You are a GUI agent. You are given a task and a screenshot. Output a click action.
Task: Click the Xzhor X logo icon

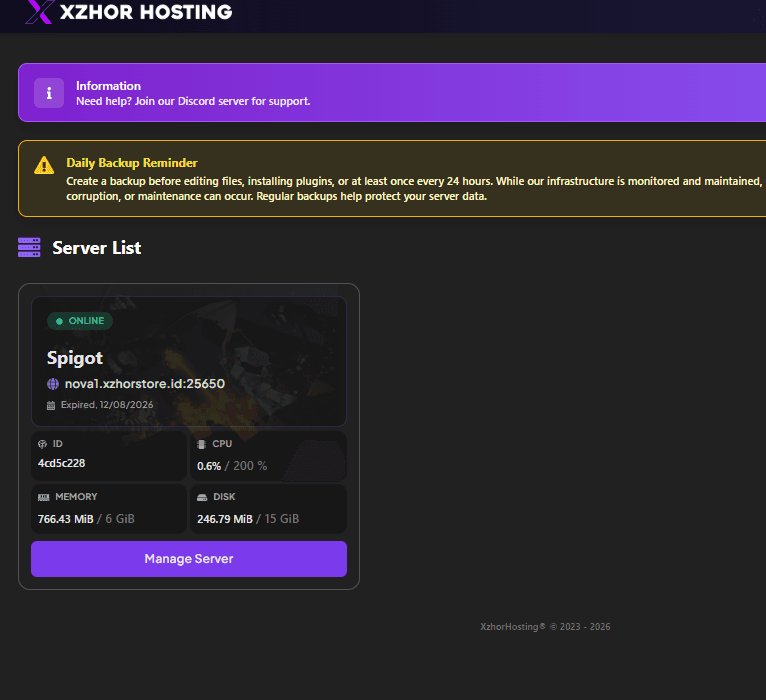pyautogui.click(x=39, y=12)
